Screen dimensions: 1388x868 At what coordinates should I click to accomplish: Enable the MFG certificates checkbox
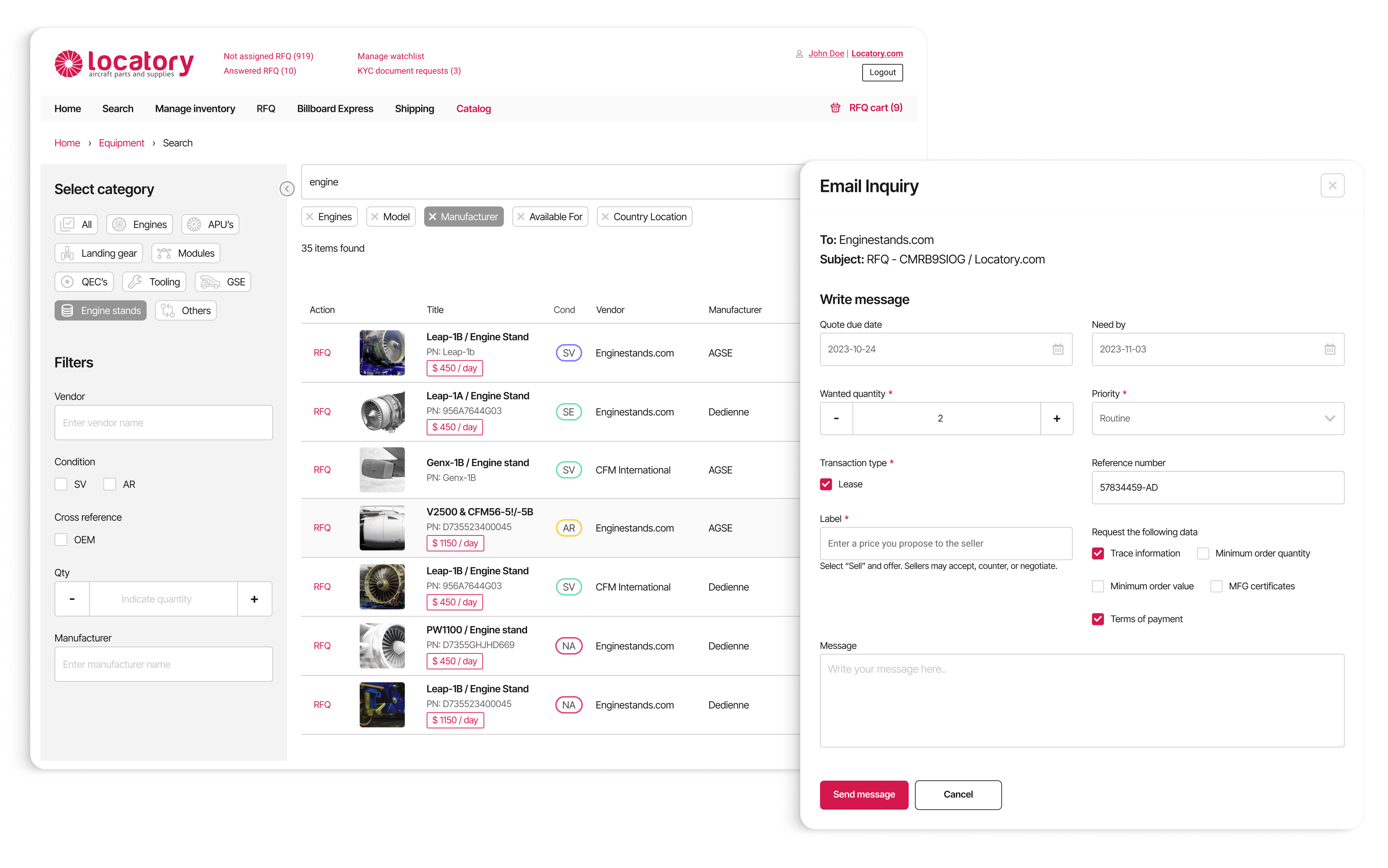pyautogui.click(x=1216, y=586)
